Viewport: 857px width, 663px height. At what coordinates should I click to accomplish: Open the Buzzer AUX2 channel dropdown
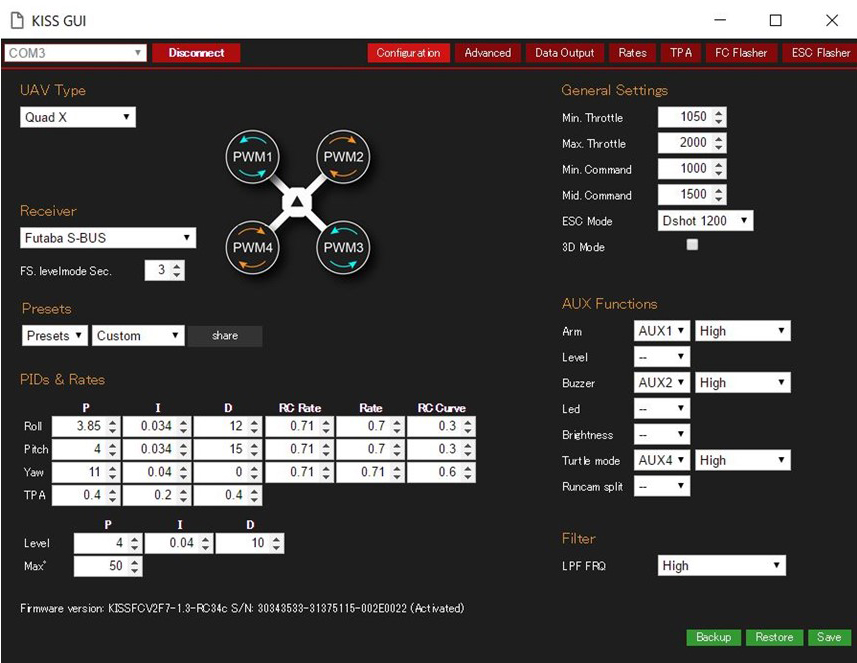tap(662, 383)
